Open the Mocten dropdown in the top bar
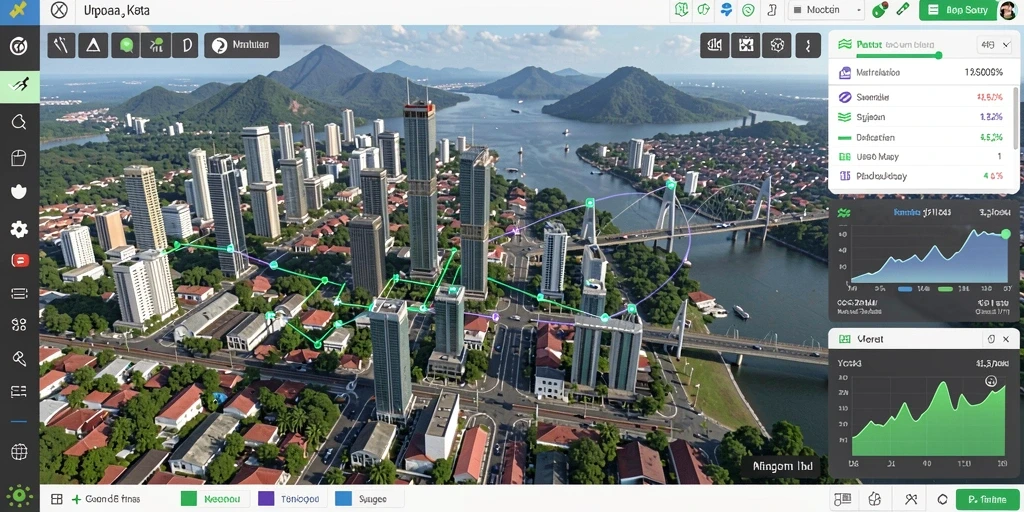 tap(826, 10)
